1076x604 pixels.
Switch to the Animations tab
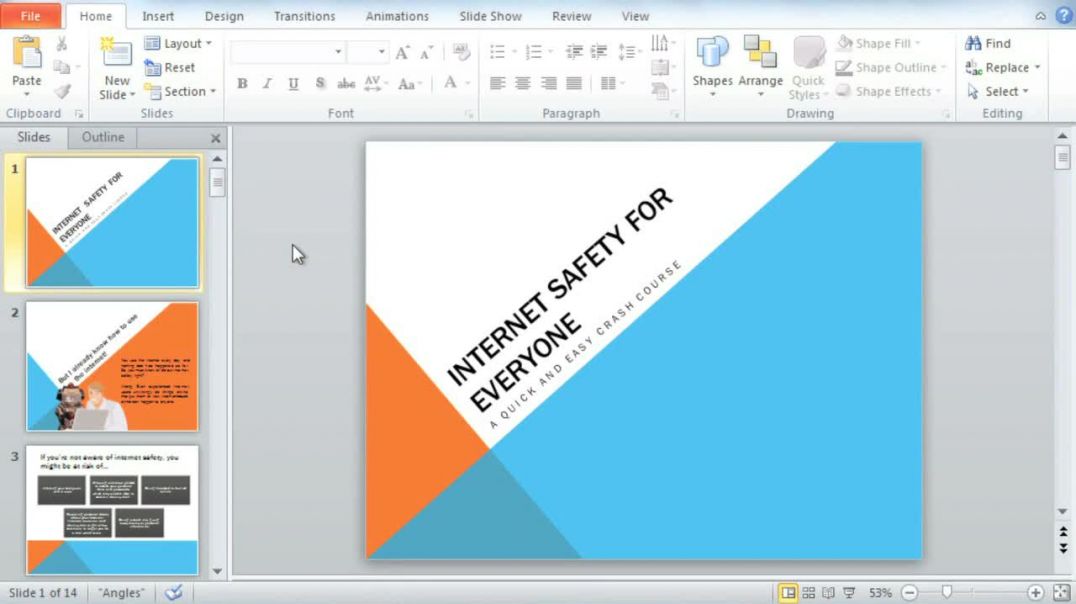click(397, 16)
